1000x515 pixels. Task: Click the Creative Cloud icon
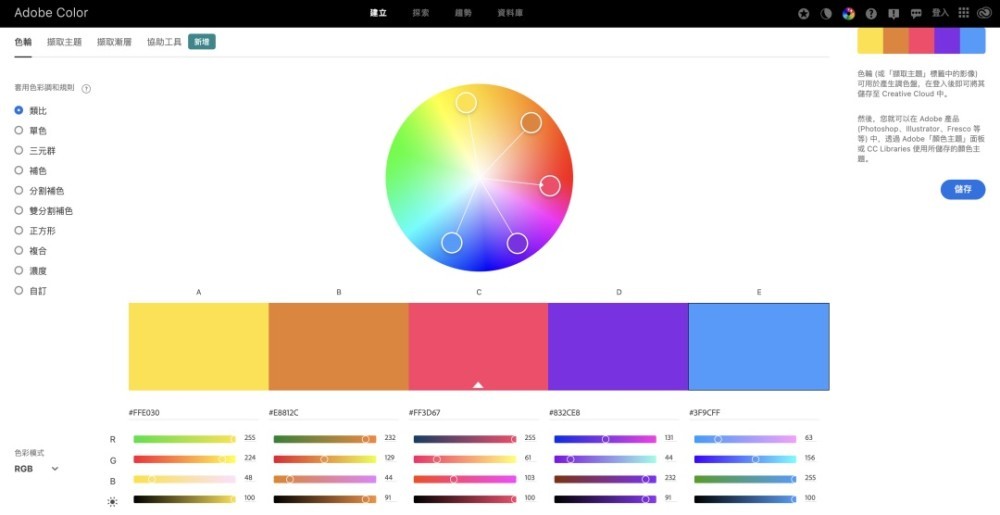985,13
